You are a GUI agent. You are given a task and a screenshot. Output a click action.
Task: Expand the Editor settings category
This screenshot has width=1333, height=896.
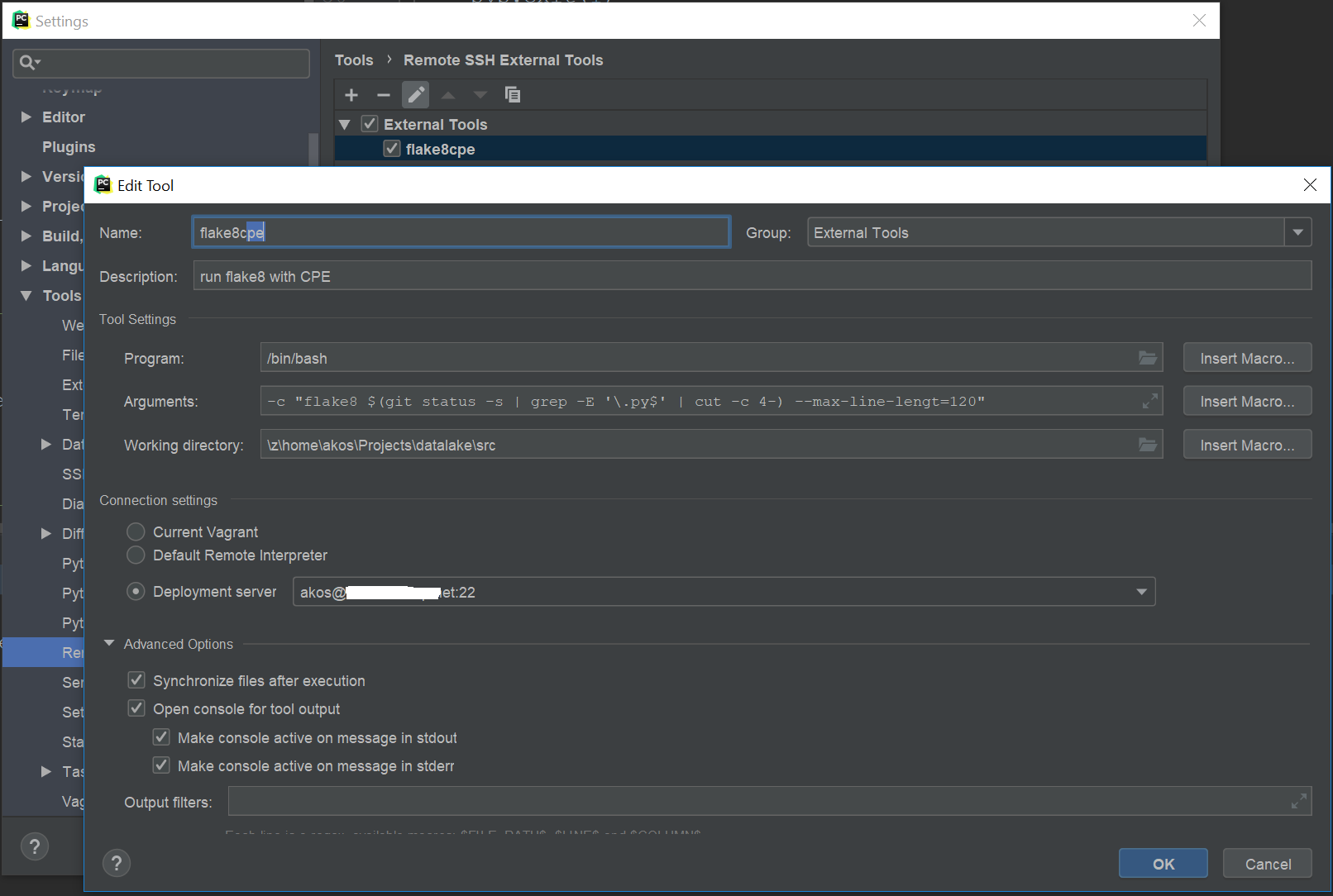[26, 117]
